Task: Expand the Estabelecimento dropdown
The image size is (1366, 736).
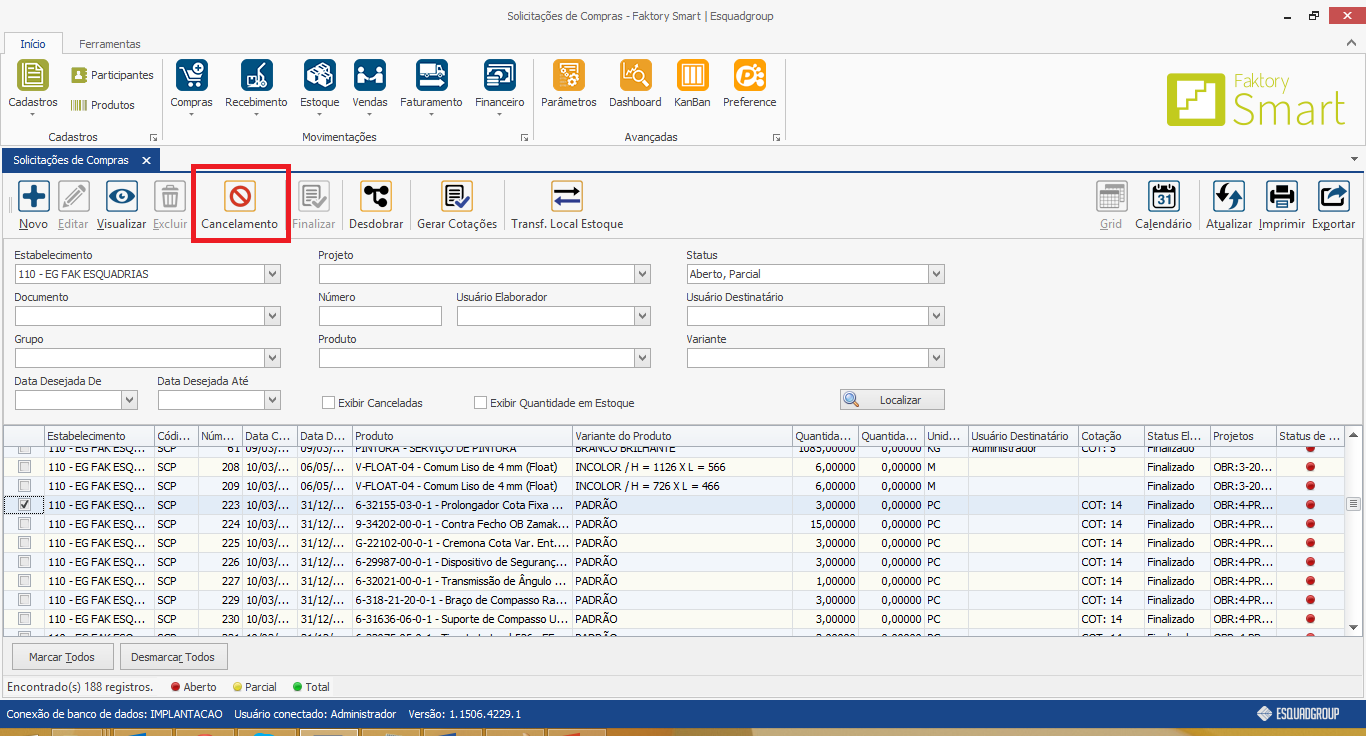Action: tap(272, 274)
